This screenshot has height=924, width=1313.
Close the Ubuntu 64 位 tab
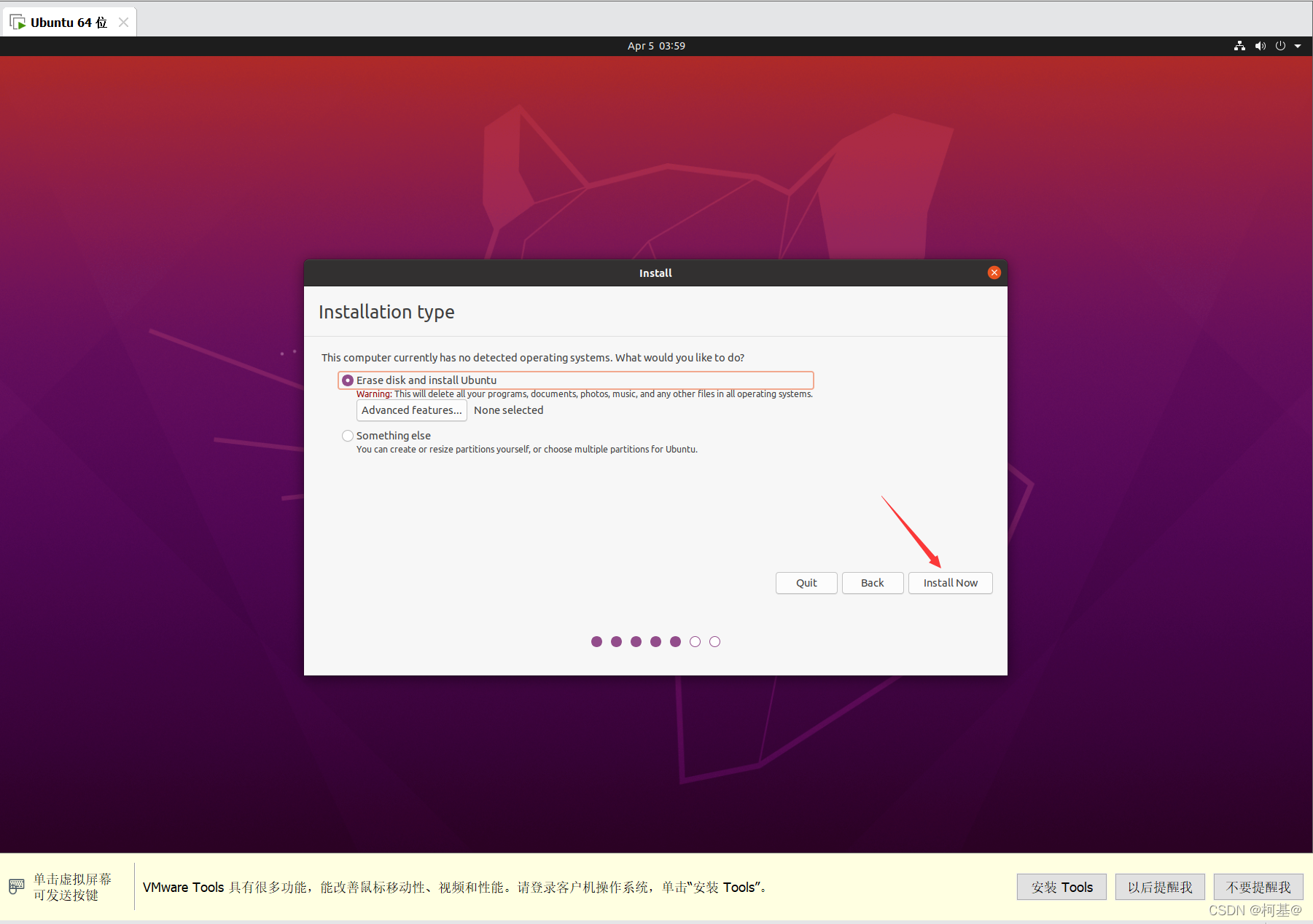point(123,23)
